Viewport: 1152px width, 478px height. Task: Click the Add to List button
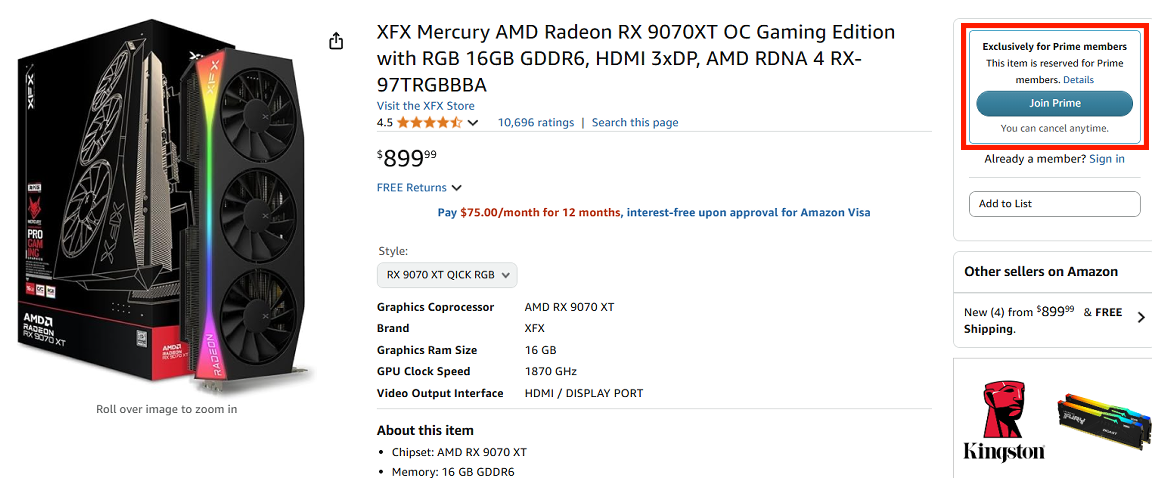[x=1054, y=204]
